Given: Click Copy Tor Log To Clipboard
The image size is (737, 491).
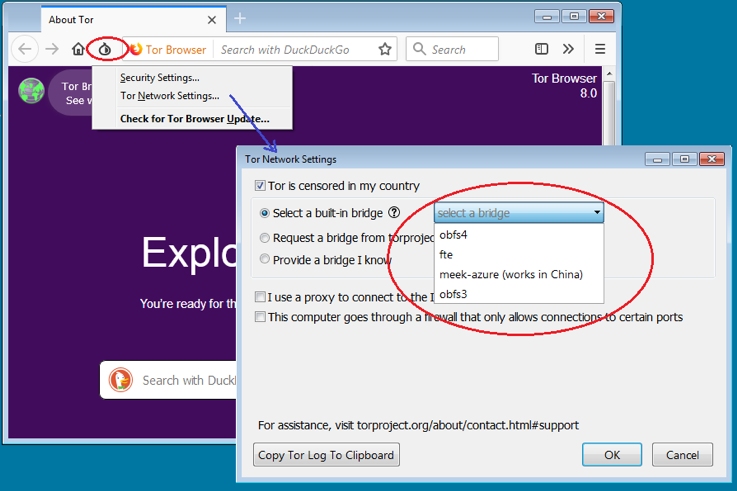Looking at the screenshot, I should pyautogui.click(x=326, y=455).
